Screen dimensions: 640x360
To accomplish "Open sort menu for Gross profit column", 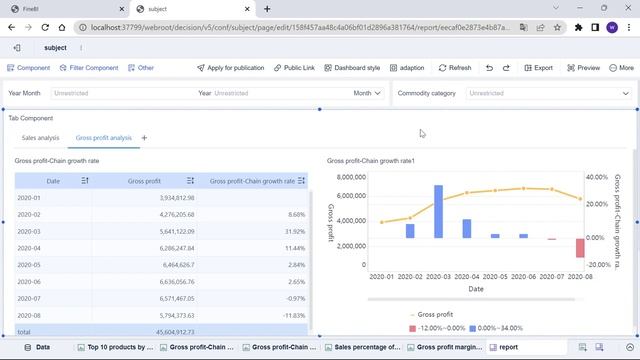I will [x=191, y=180].
